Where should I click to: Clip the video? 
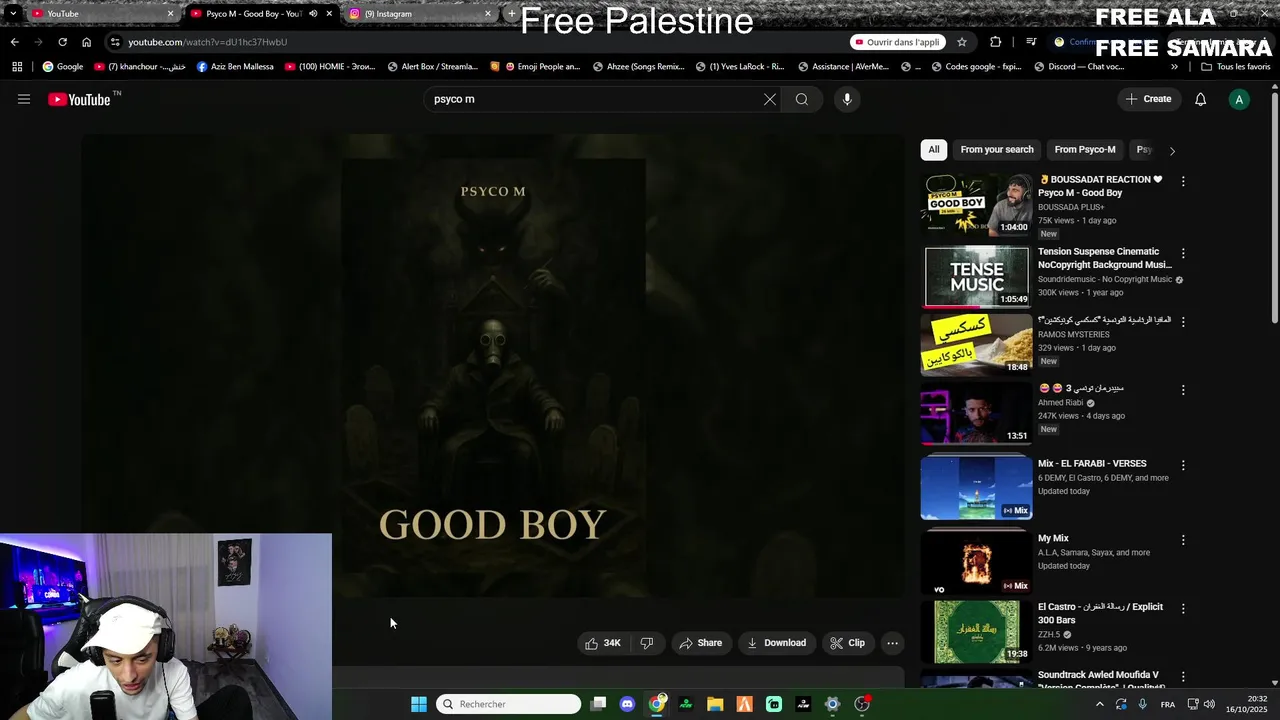pyautogui.click(x=847, y=643)
